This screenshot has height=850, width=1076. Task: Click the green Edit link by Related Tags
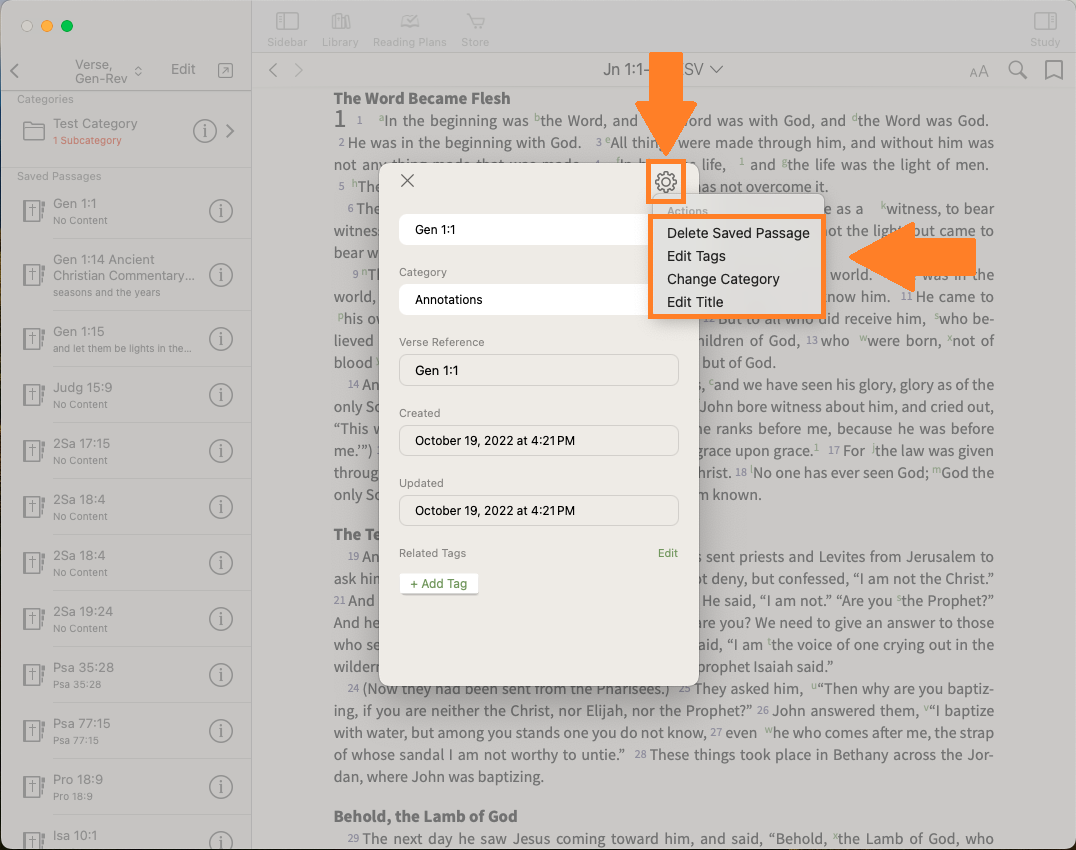(x=667, y=553)
